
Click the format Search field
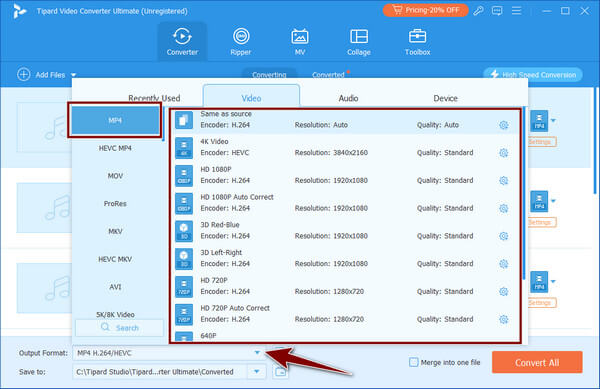(x=119, y=328)
